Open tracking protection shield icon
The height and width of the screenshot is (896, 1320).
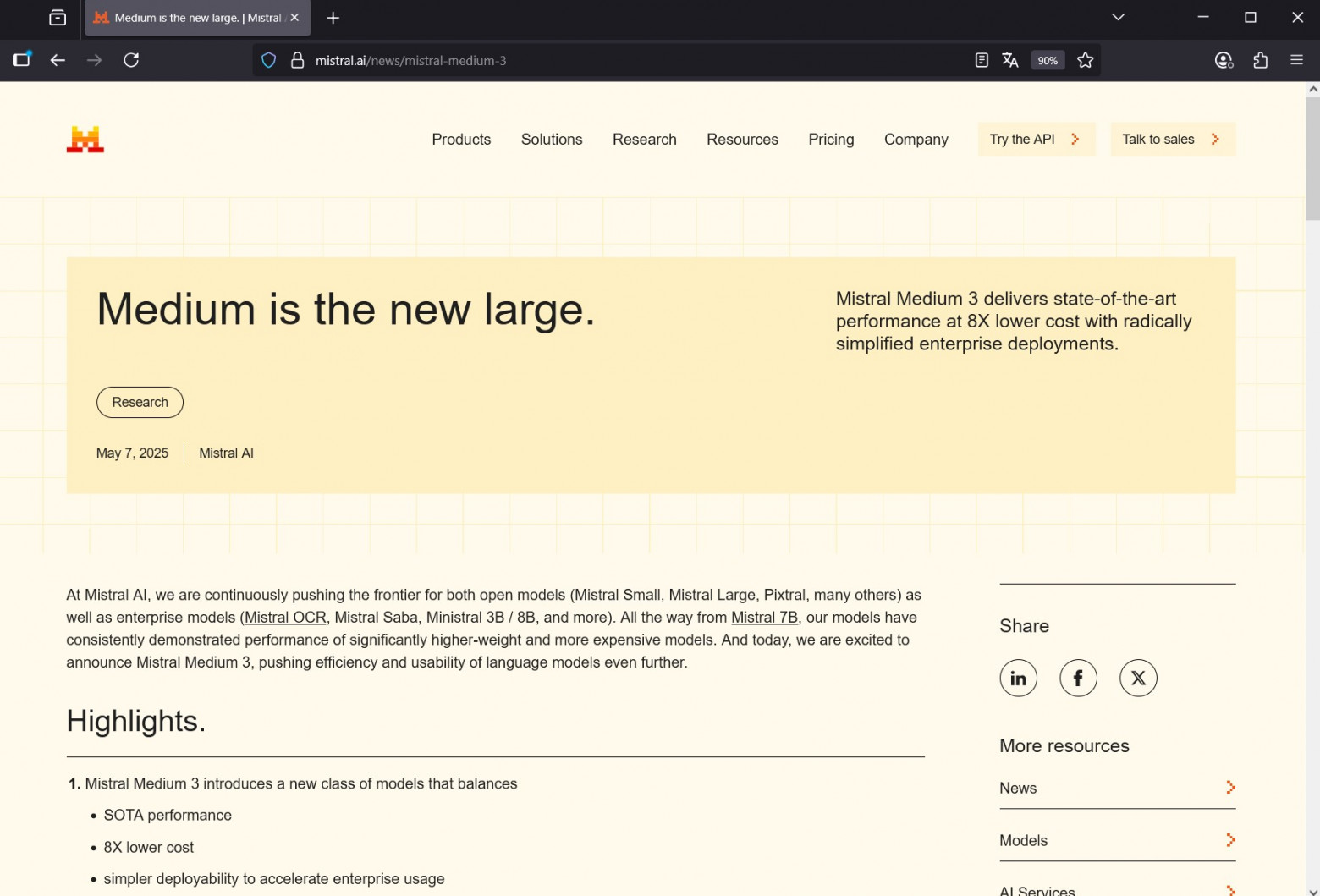coord(269,60)
